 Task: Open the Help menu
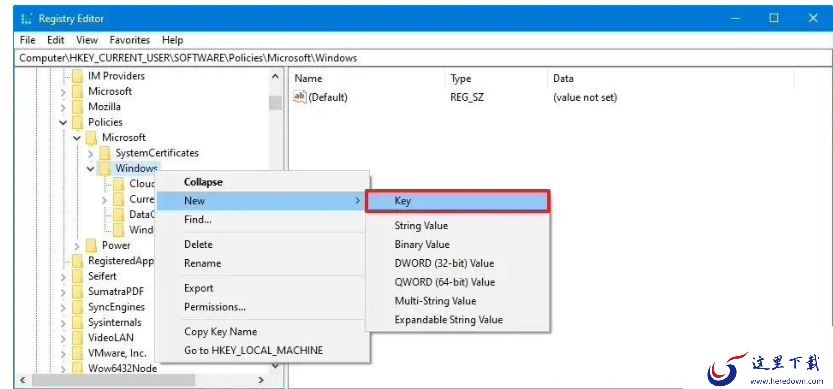172,40
